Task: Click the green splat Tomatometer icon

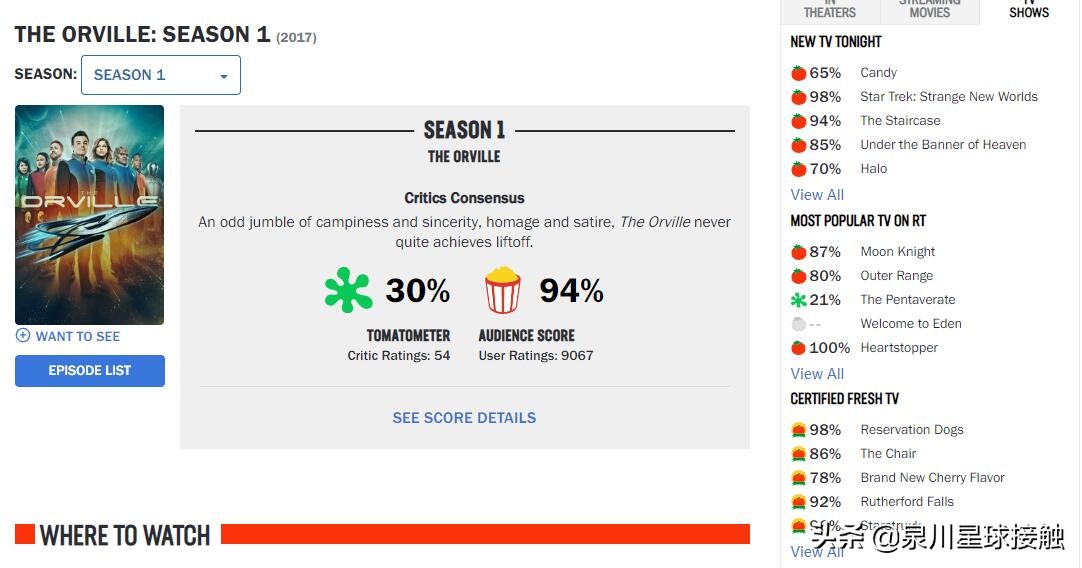Action: pyautogui.click(x=348, y=290)
